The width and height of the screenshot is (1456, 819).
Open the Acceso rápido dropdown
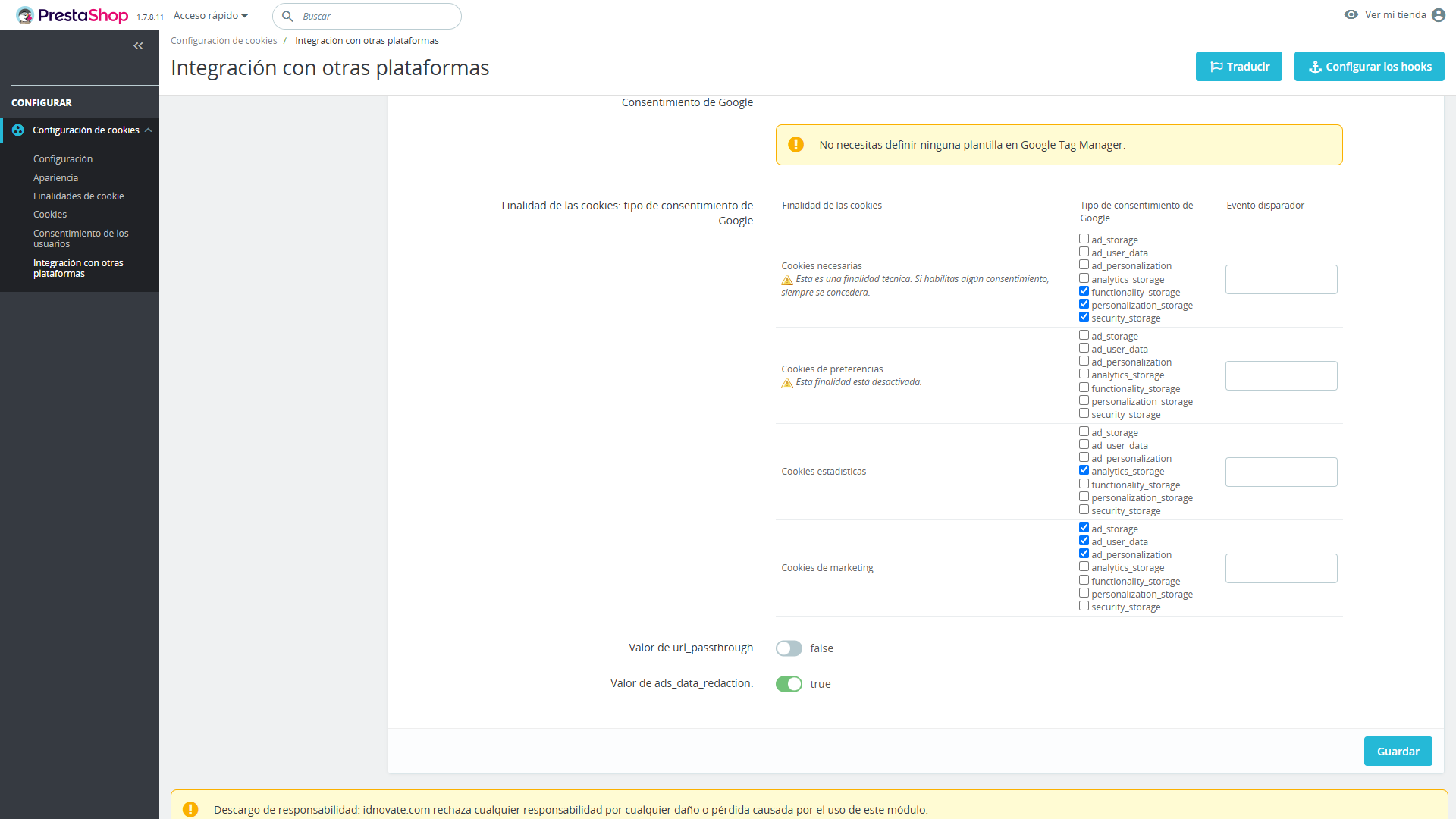tap(210, 15)
